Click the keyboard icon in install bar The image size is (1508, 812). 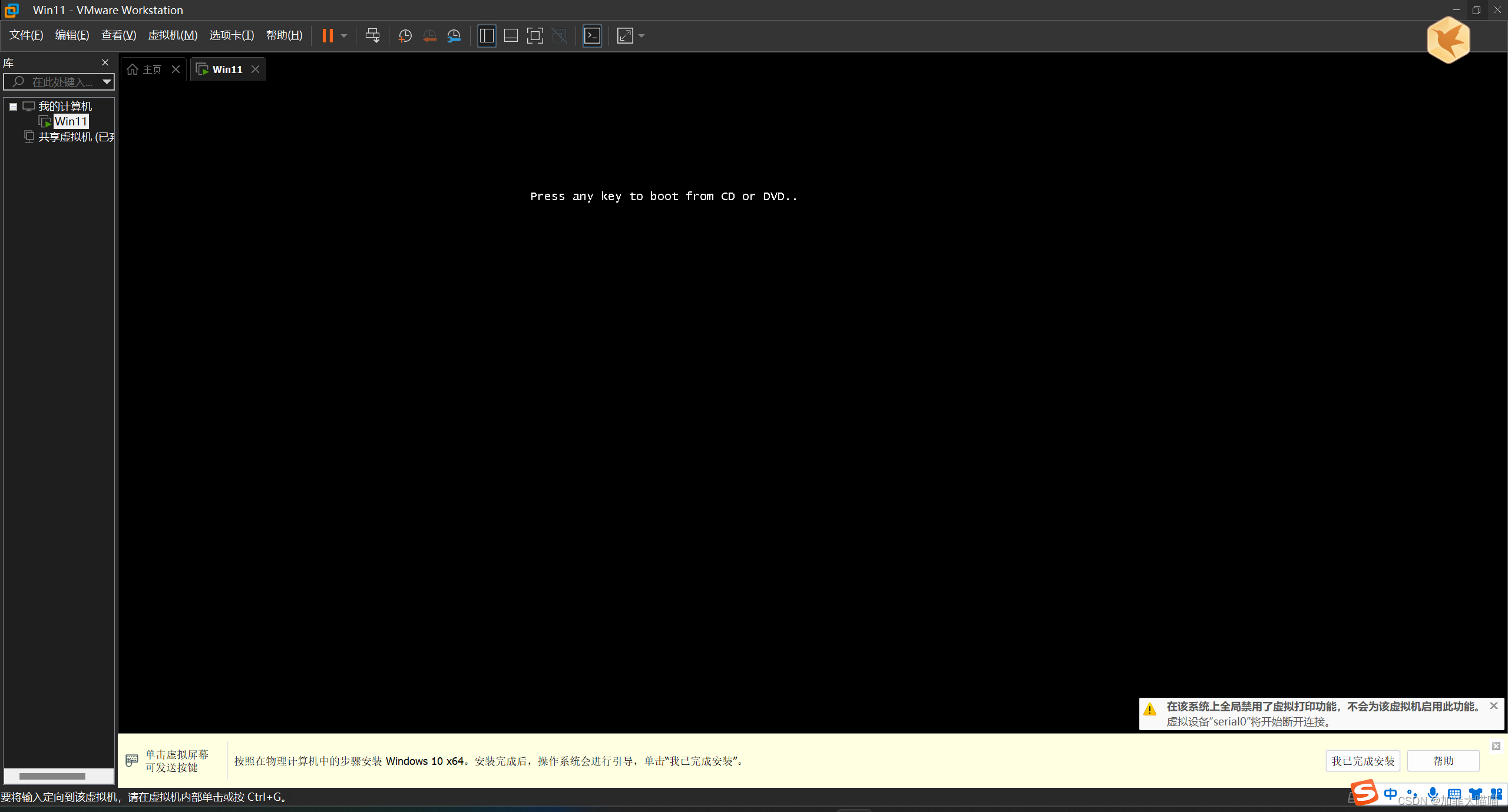coord(132,761)
